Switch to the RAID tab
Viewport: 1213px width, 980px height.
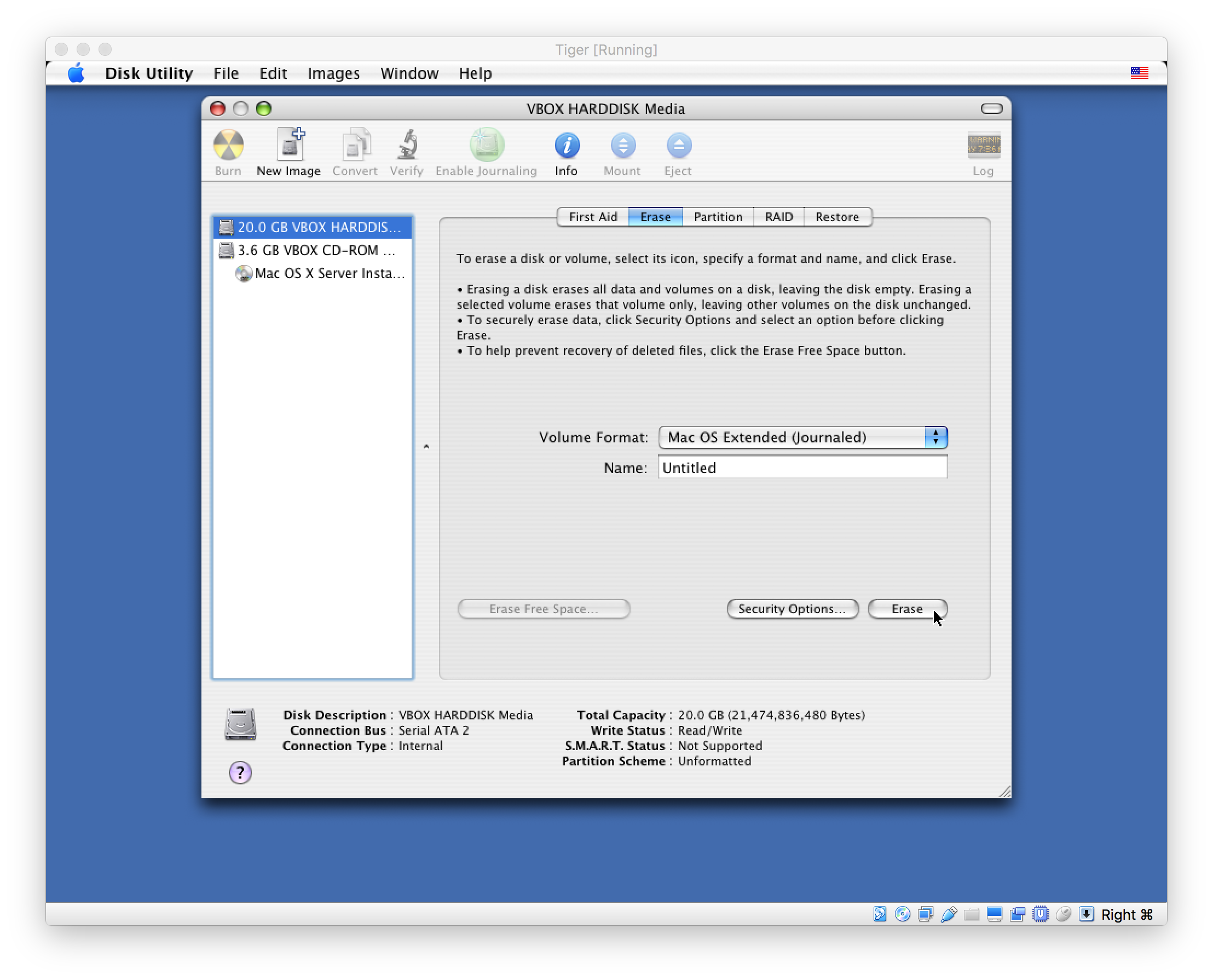[779, 217]
